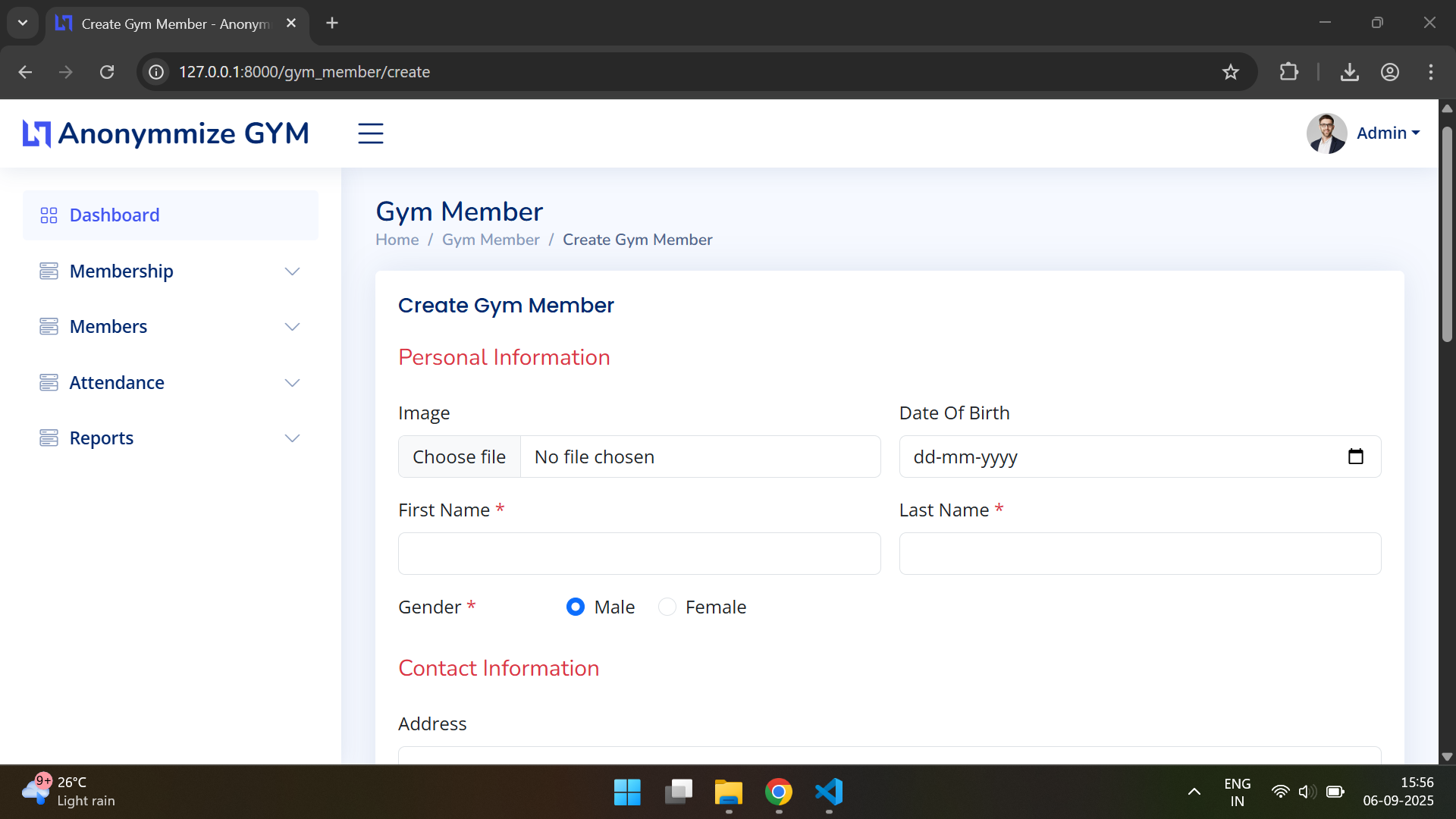Viewport: 1456px width, 819px height.
Task: Click the Date Of Birth dd-mm-yyyy field
Action: click(1140, 457)
